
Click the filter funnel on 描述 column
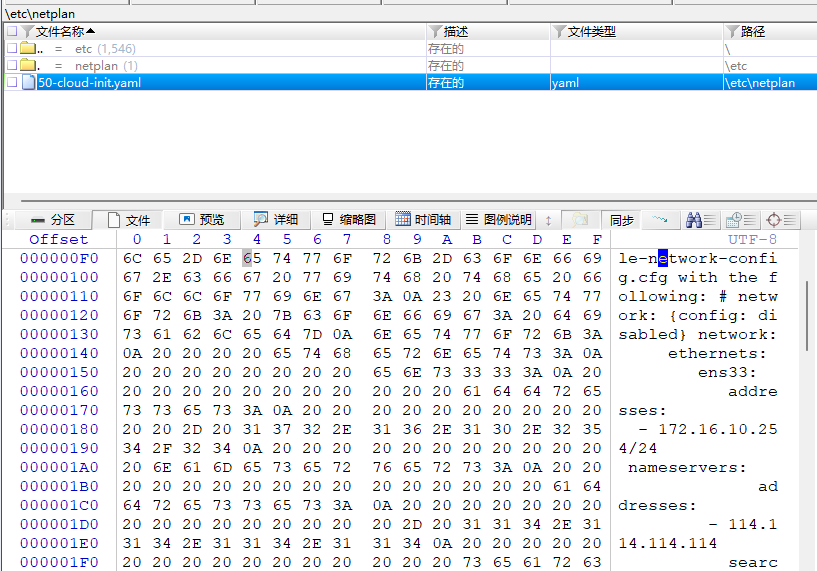click(436, 32)
